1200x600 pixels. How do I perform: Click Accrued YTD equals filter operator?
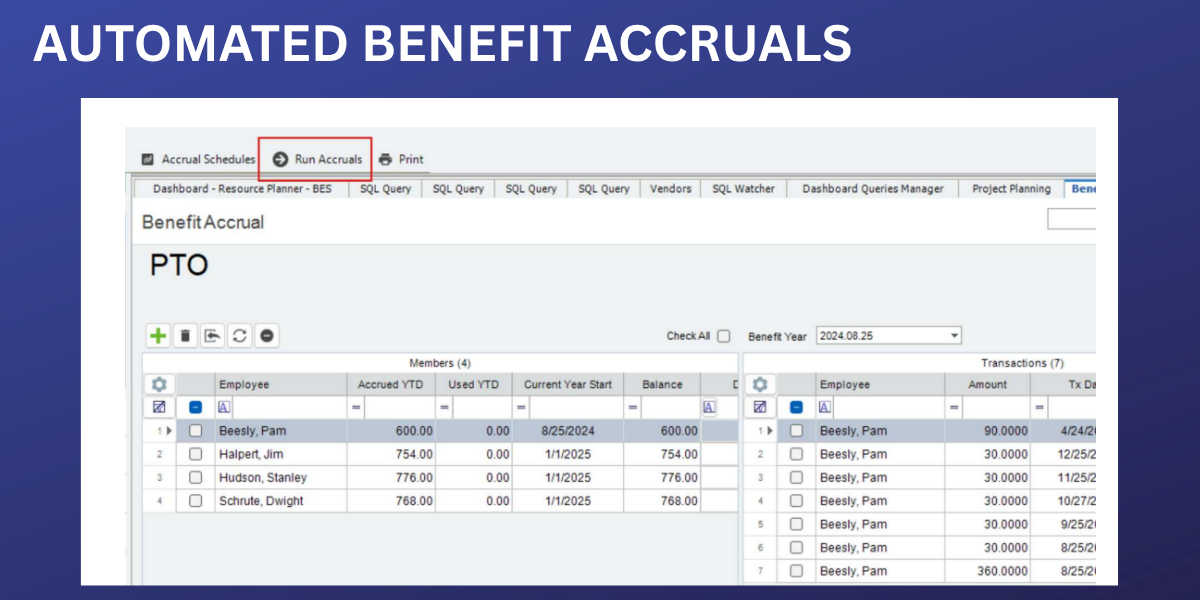[355, 408]
